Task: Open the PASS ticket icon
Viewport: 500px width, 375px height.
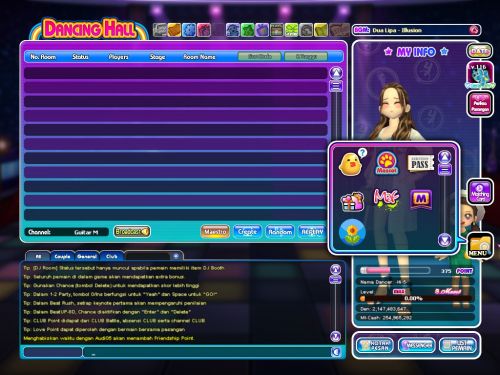Action: point(421,163)
